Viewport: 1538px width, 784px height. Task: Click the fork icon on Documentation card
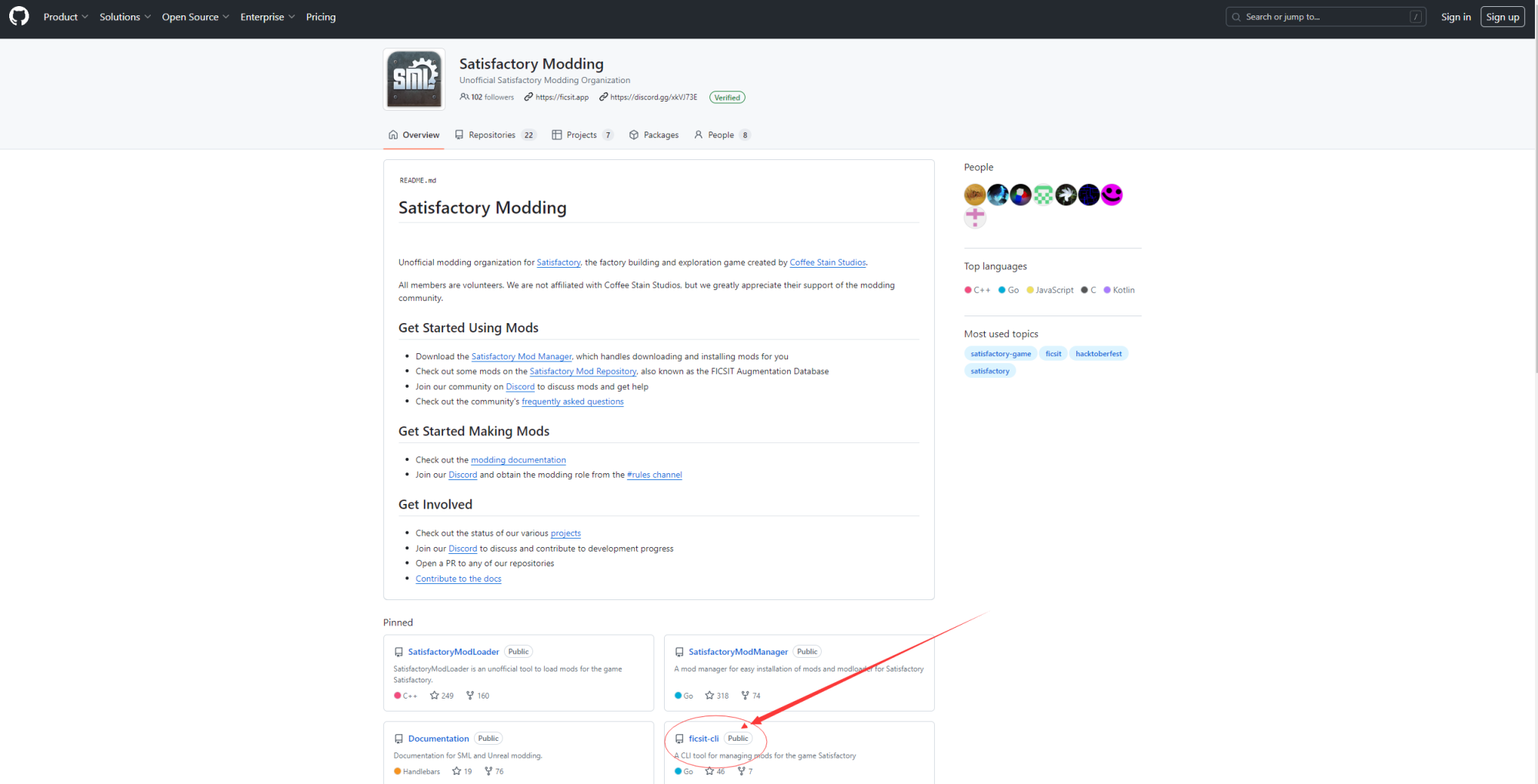point(489,771)
